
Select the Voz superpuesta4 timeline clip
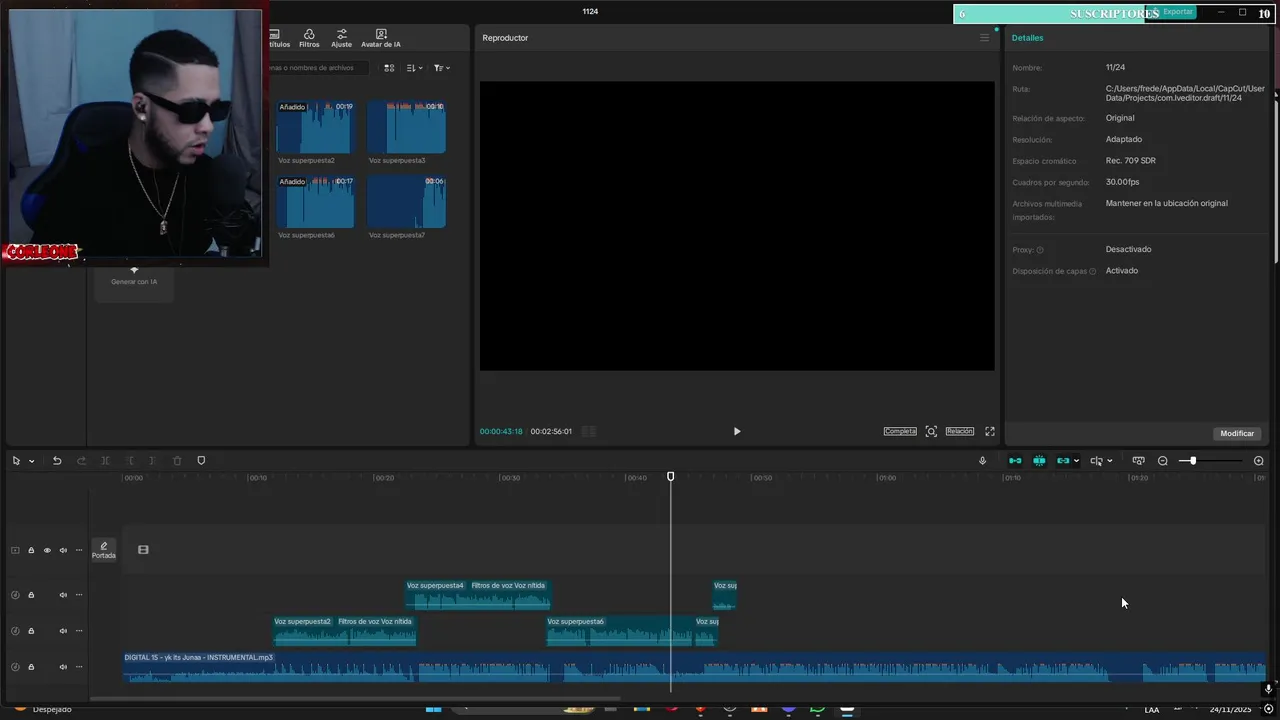click(x=478, y=595)
